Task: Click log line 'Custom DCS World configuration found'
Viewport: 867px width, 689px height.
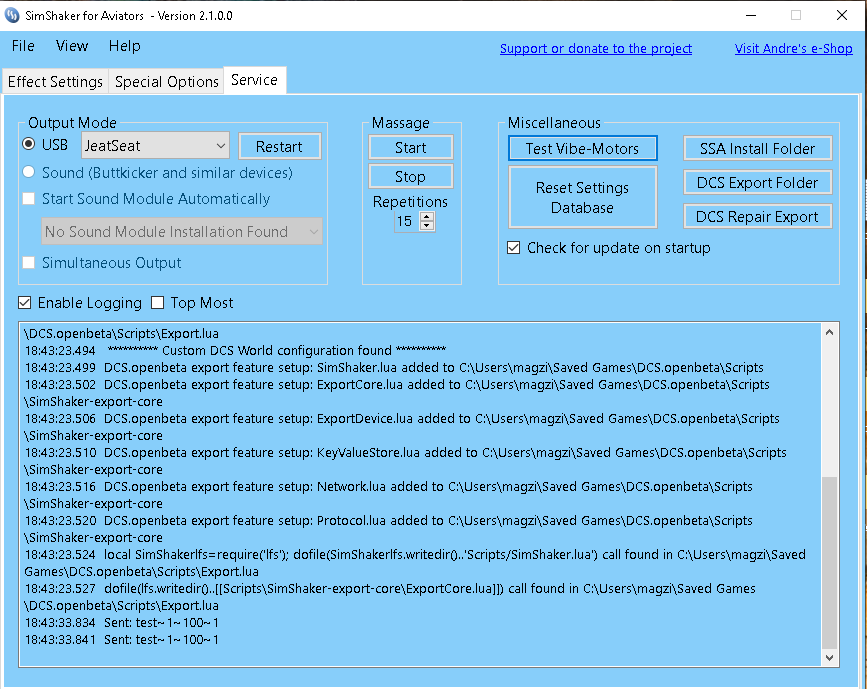Action: (236, 351)
